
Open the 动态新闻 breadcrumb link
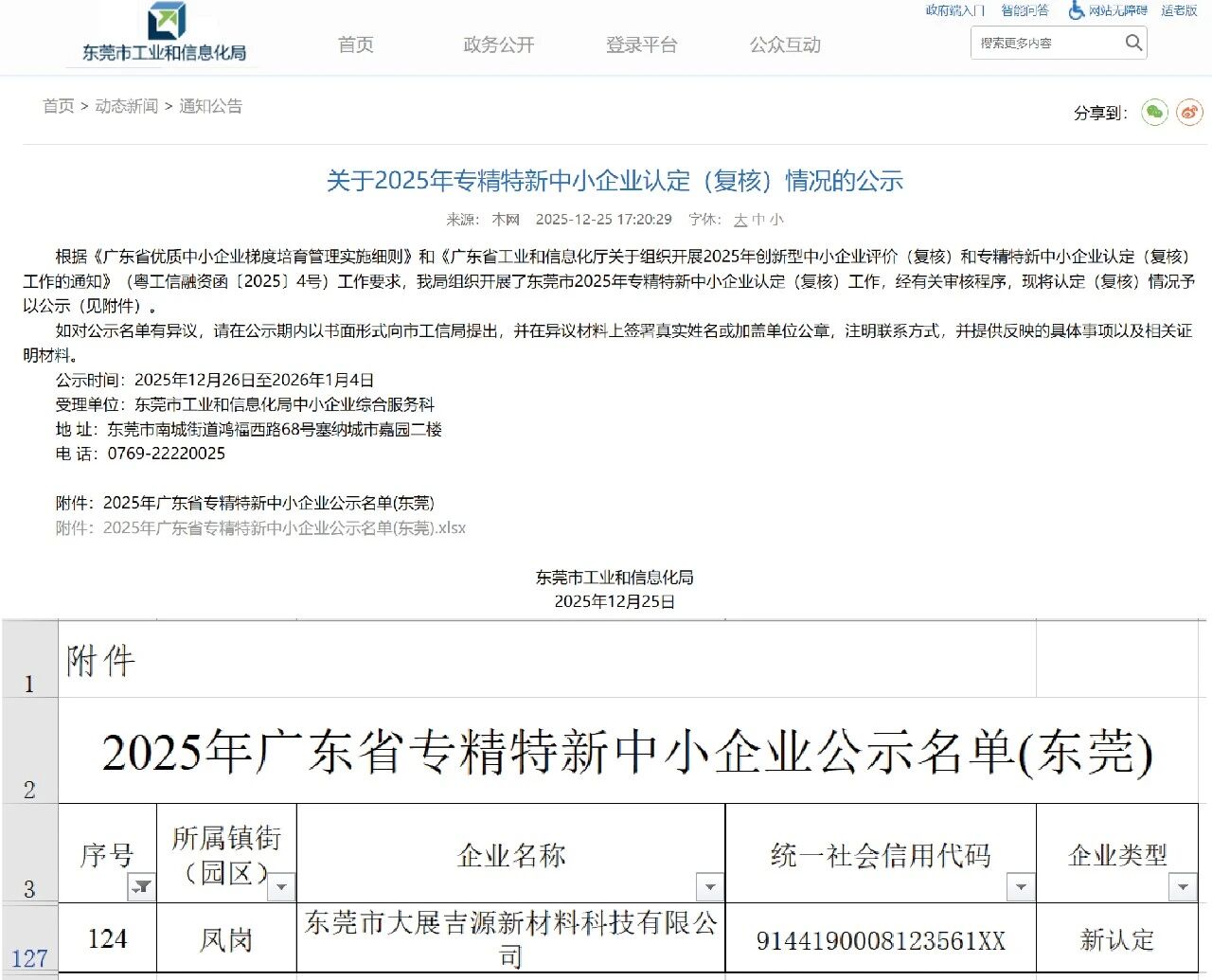point(126,106)
